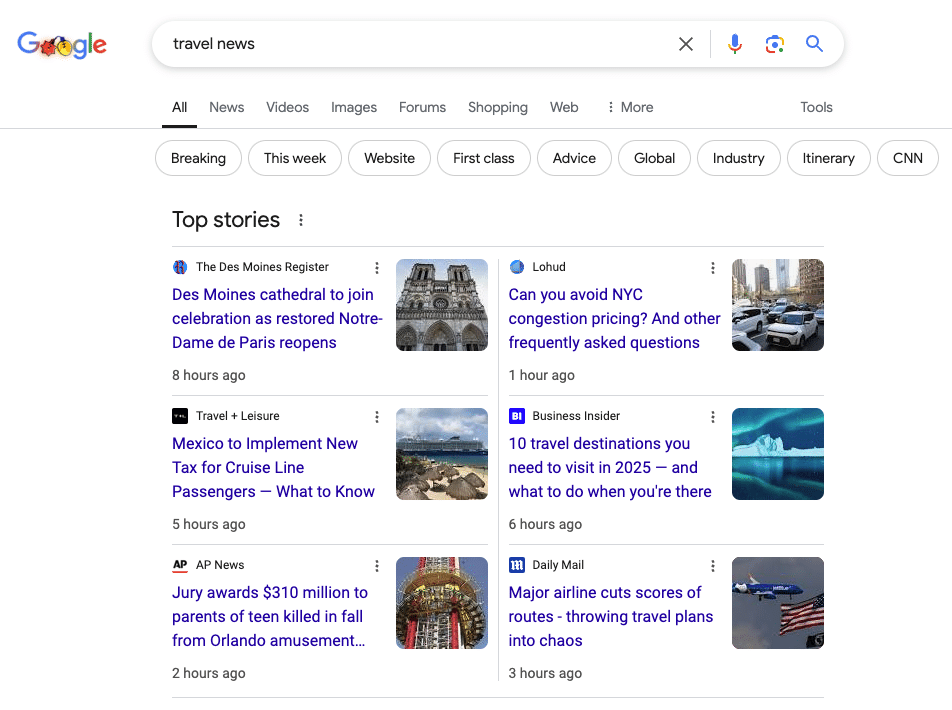
Task: Start voice search with microphone icon
Action: pyautogui.click(x=735, y=44)
